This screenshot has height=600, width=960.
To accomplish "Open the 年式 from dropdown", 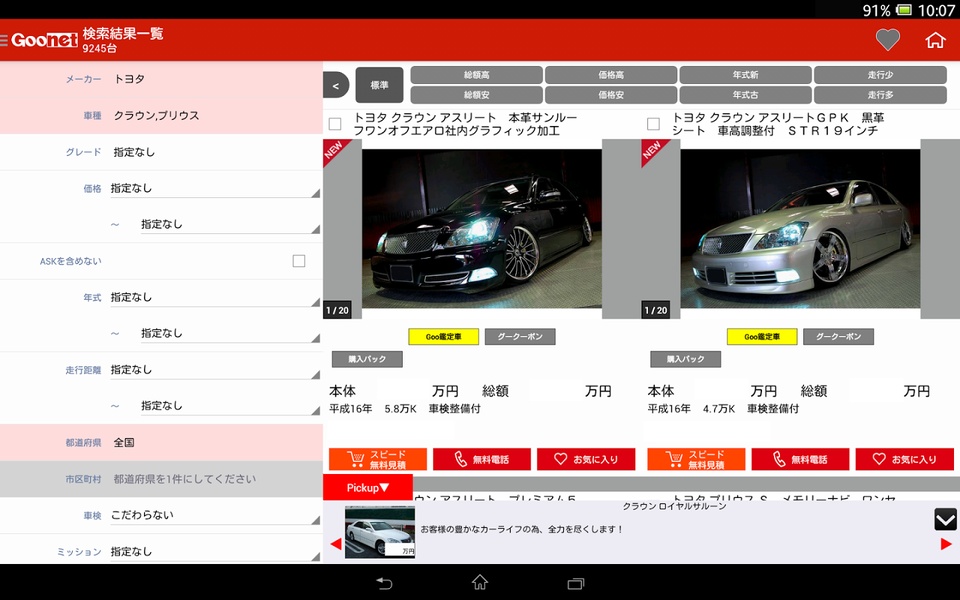I will point(215,298).
